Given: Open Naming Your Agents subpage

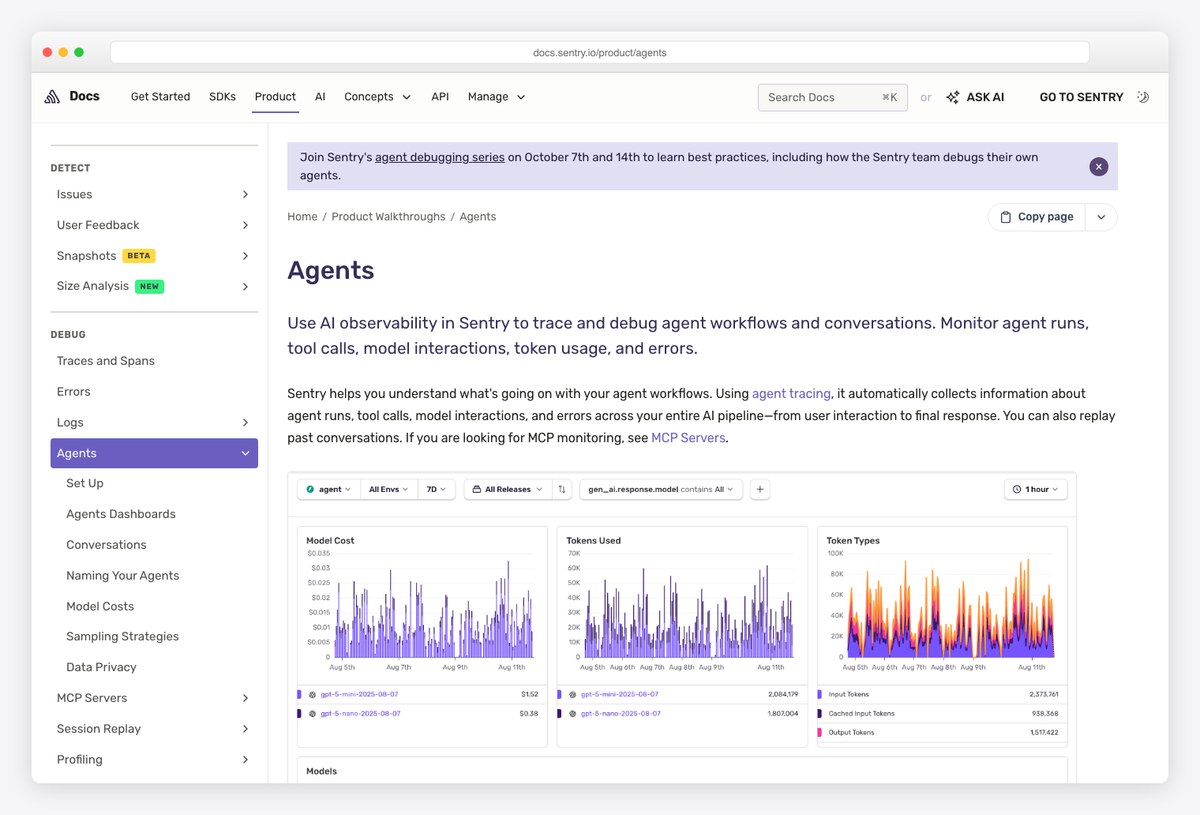Looking at the screenshot, I should [123, 576].
